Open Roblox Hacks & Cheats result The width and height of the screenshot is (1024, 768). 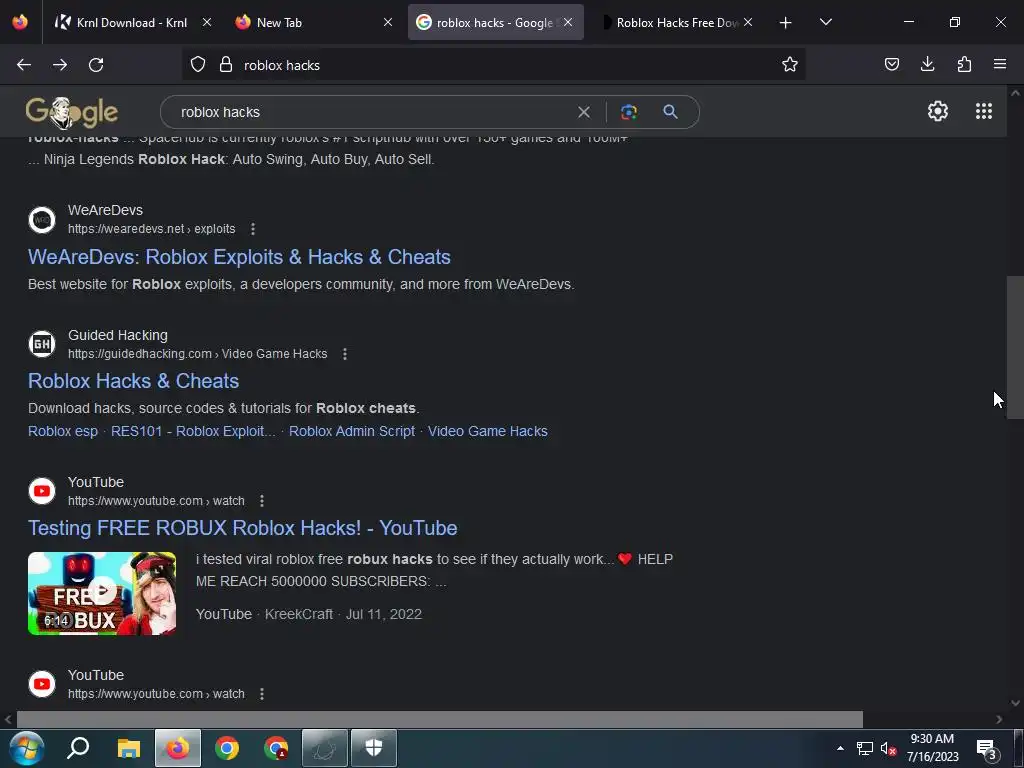tap(133, 381)
